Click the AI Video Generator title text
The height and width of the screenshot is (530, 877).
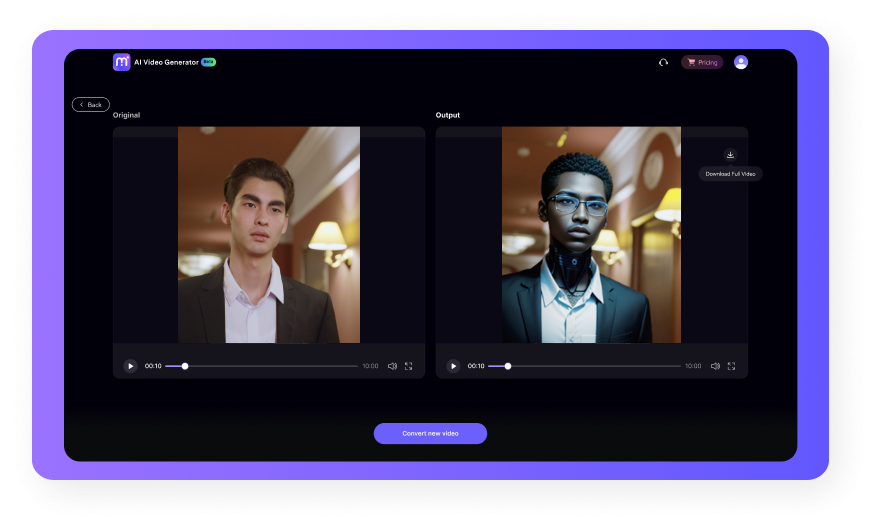[166, 62]
